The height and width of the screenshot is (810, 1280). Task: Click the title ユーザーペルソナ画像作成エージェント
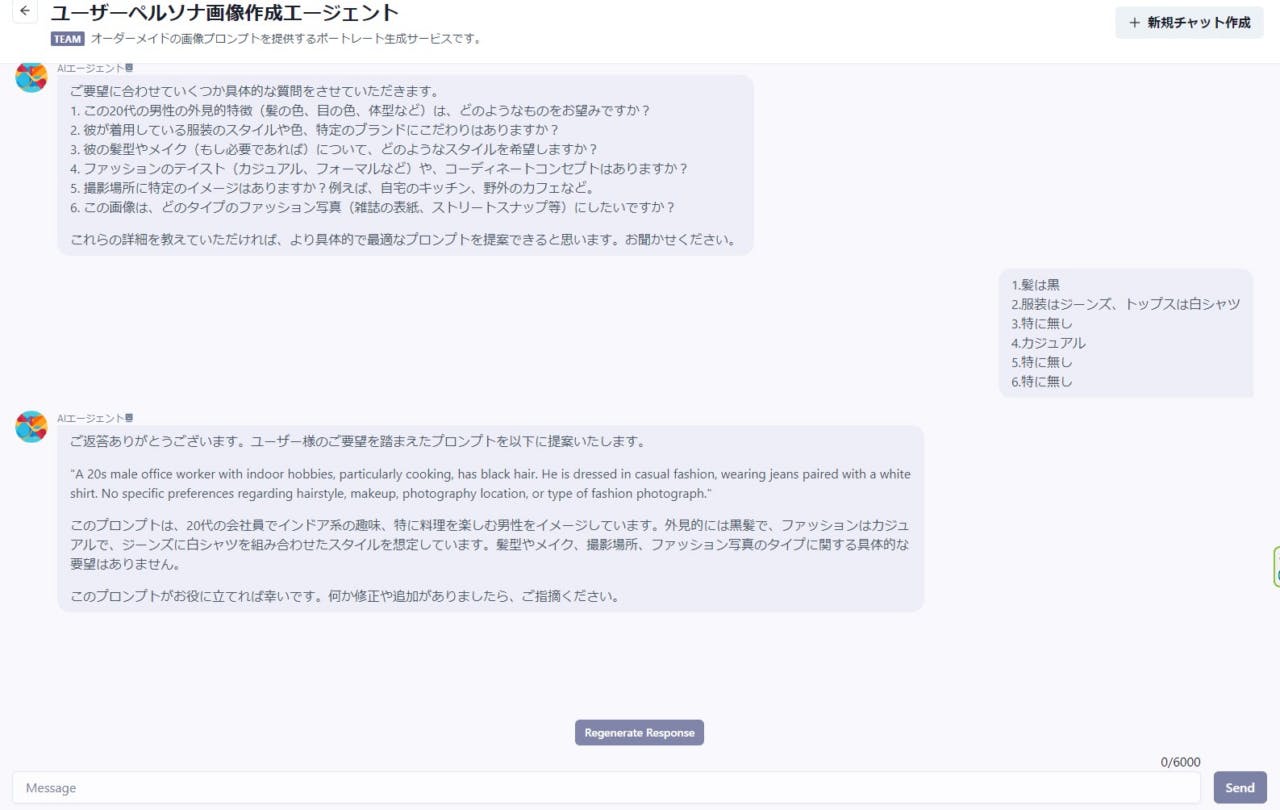[225, 13]
